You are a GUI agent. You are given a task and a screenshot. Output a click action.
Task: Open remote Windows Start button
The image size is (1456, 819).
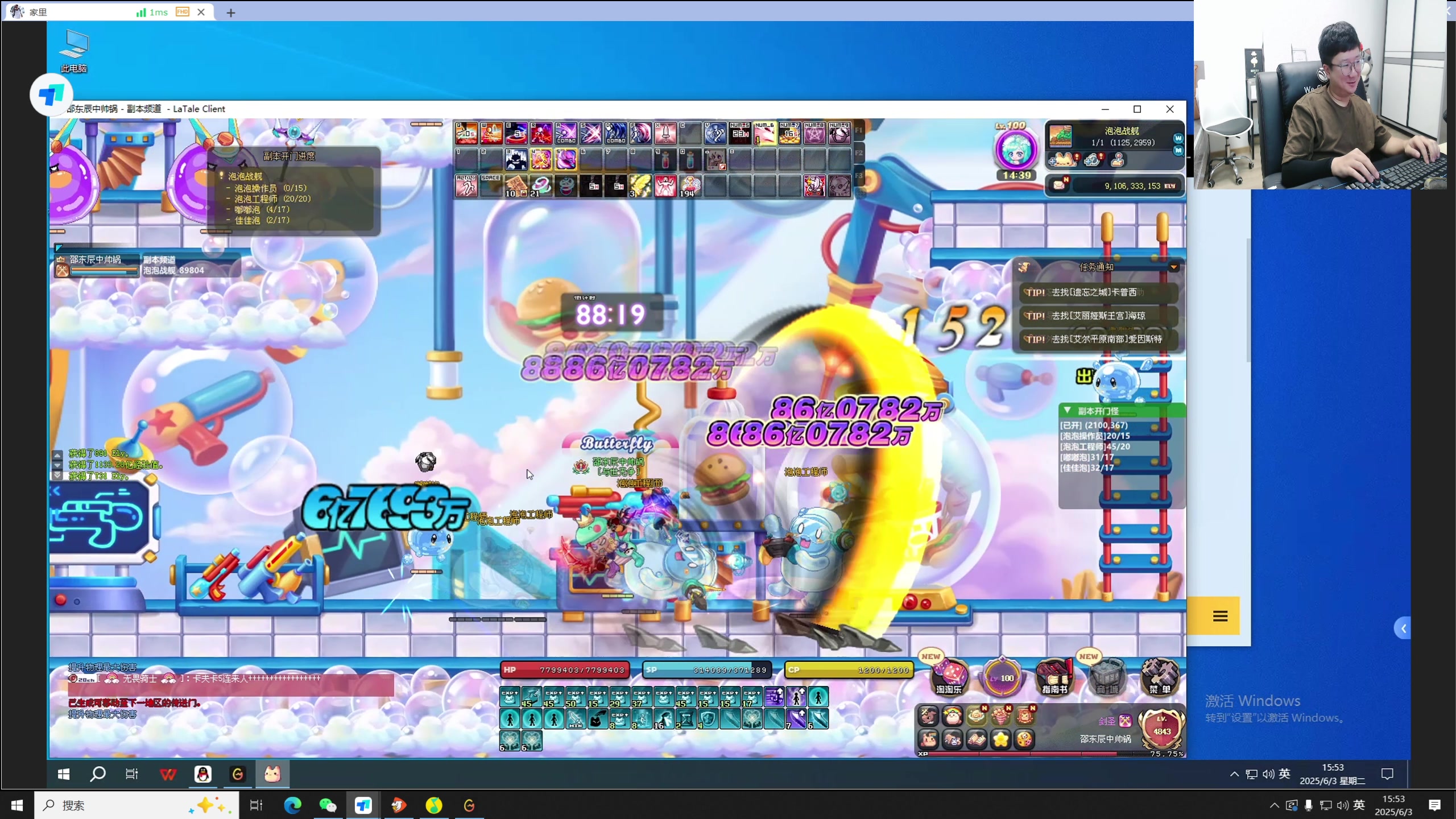tap(64, 774)
